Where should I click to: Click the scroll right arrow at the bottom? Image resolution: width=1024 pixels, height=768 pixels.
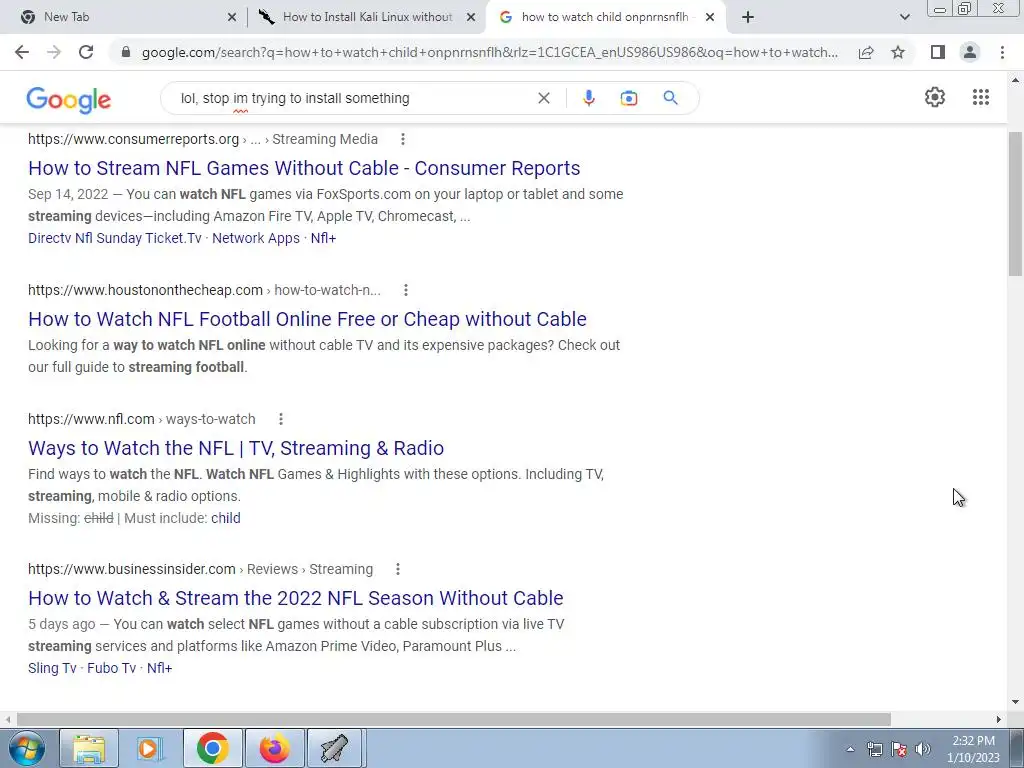pyautogui.click(x=999, y=719)
